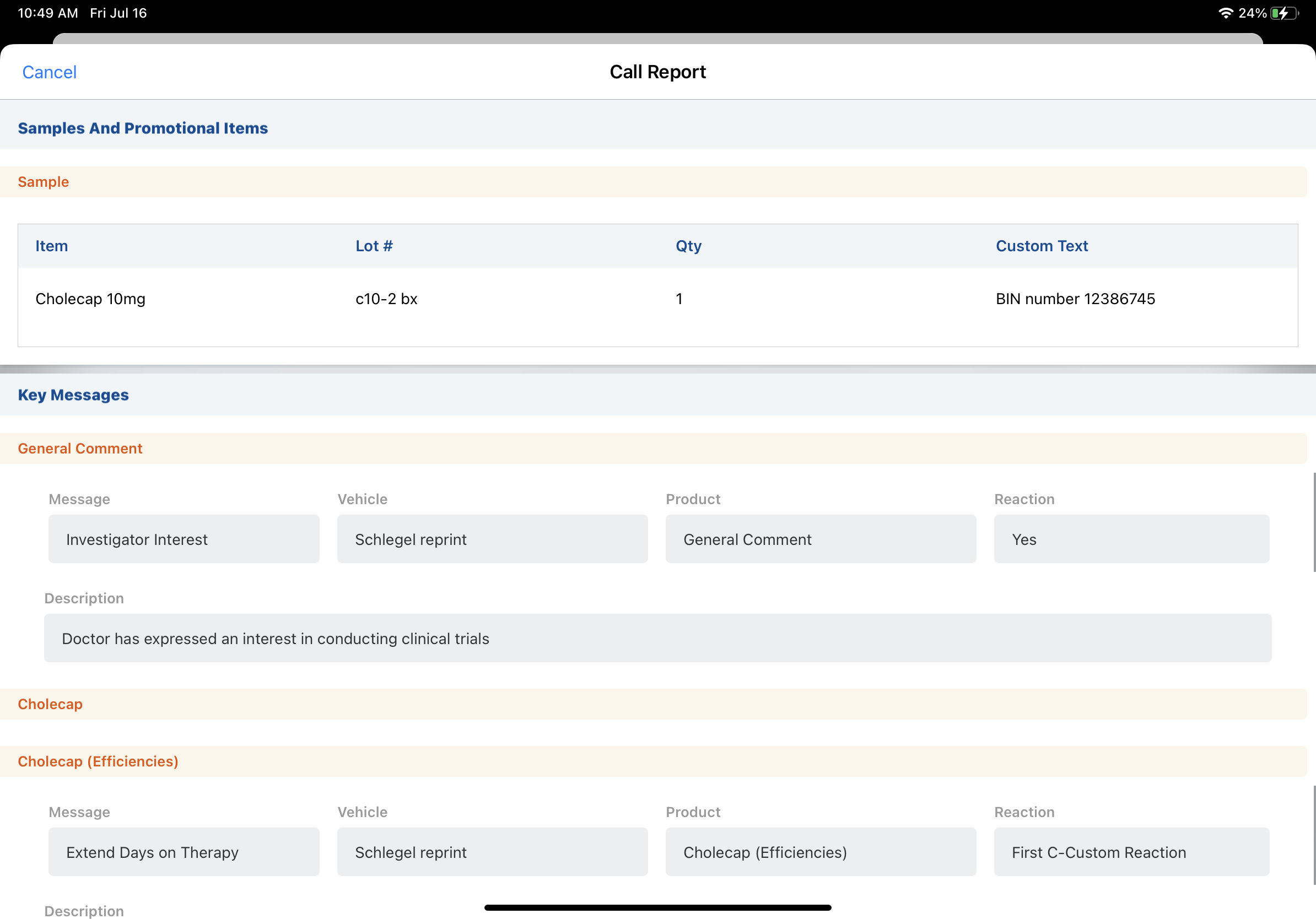Viewport: 1316px width, 919px height.
Task: Click the Key Messages section header
Action: [73, 394]
